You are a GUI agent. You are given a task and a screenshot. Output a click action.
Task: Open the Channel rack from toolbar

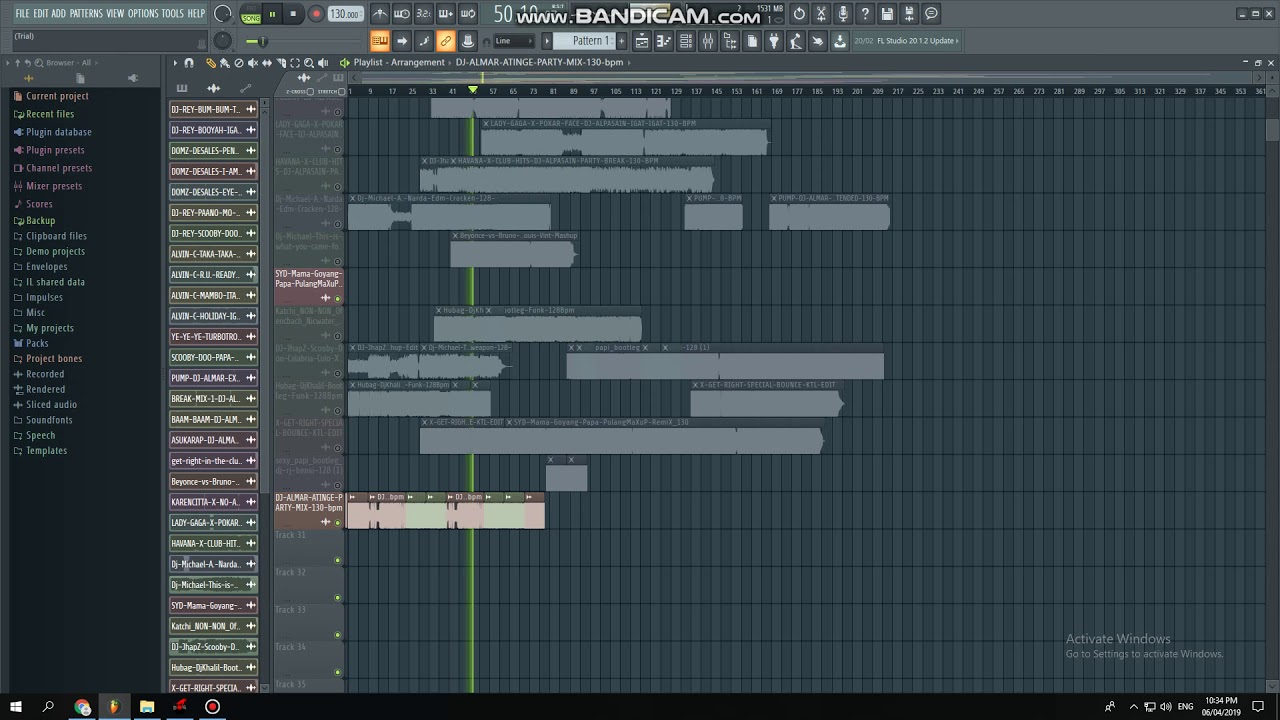686,41
